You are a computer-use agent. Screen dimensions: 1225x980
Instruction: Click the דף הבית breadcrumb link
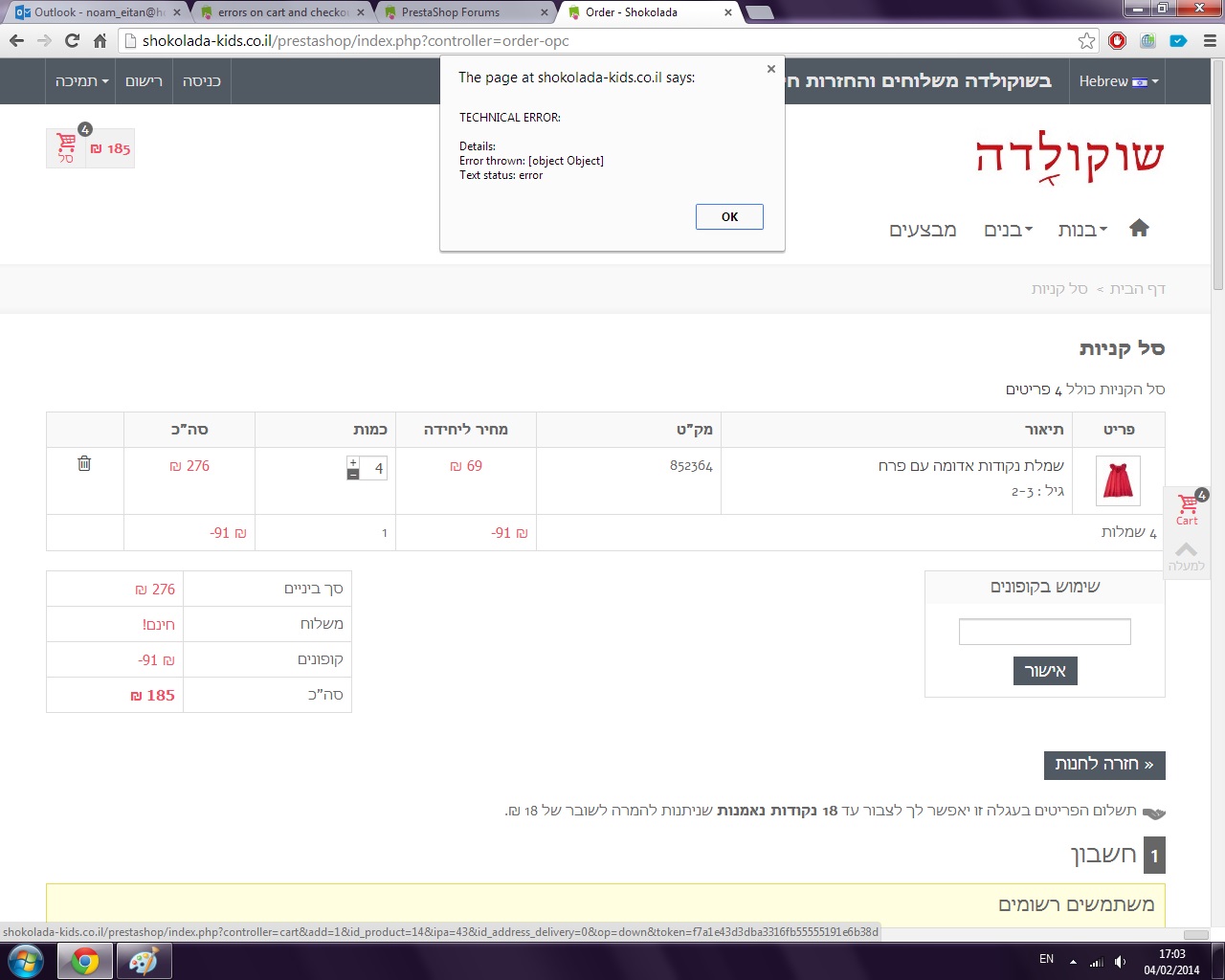(1138, 289)
